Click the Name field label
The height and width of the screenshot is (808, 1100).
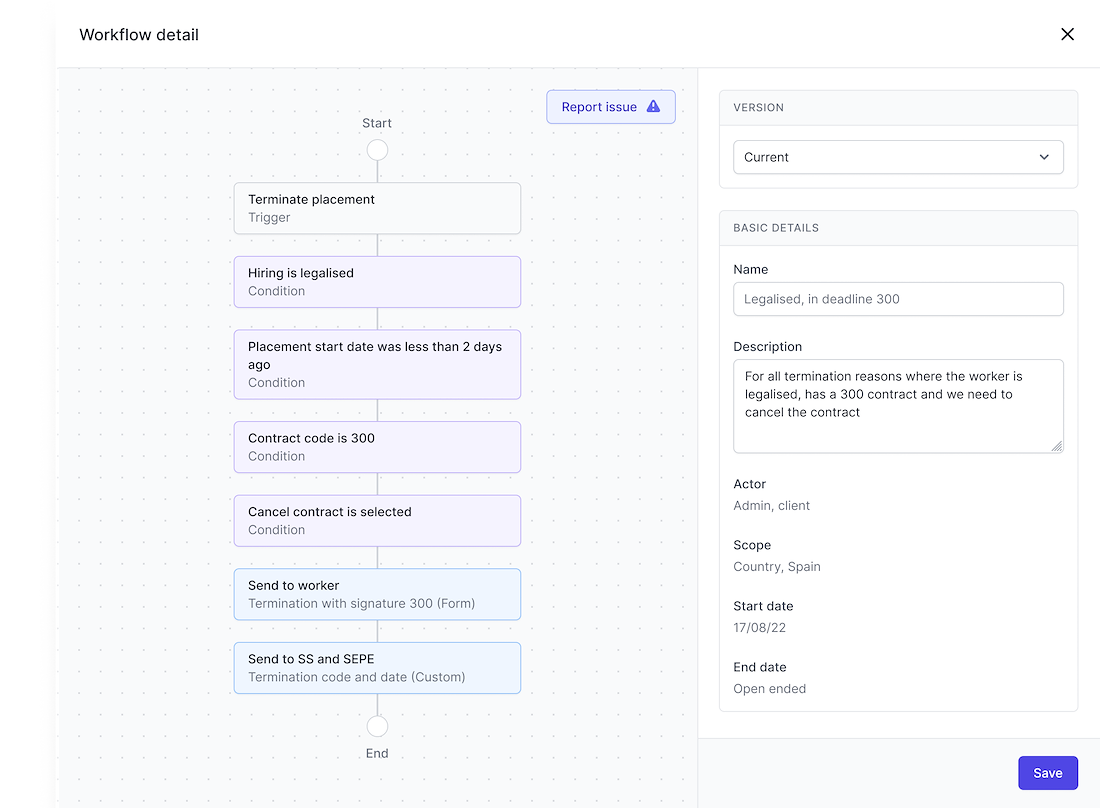(751, 269)
